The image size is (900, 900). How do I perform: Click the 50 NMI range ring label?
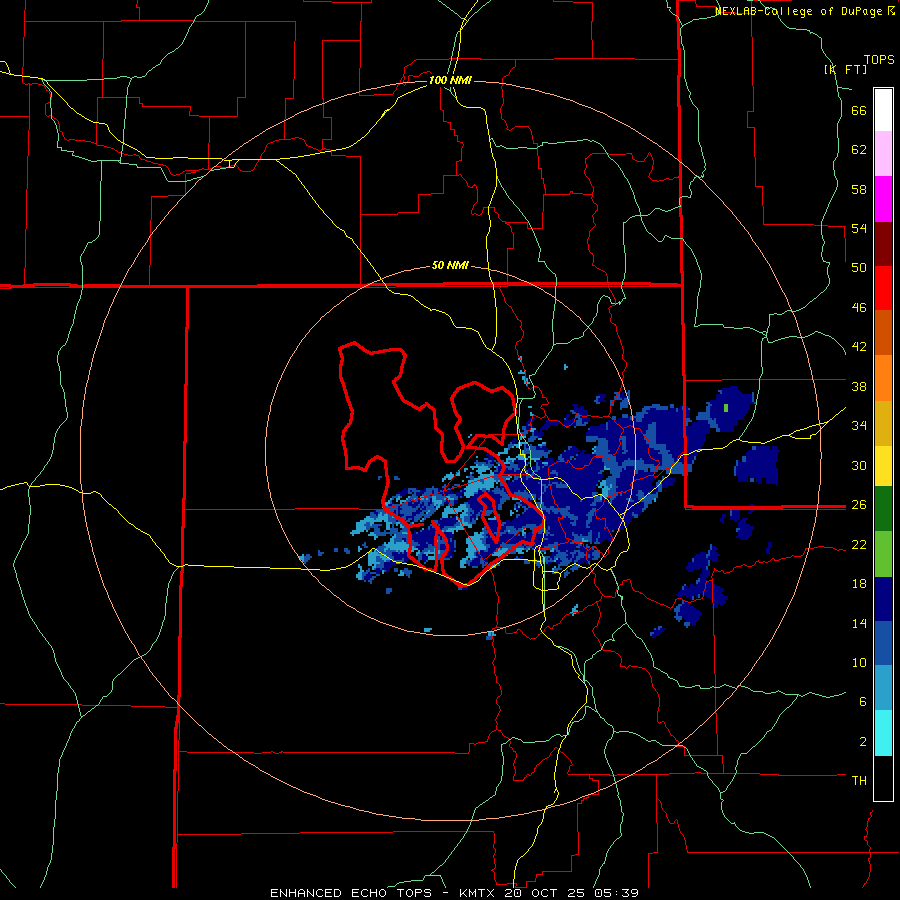tap(450, 265)
